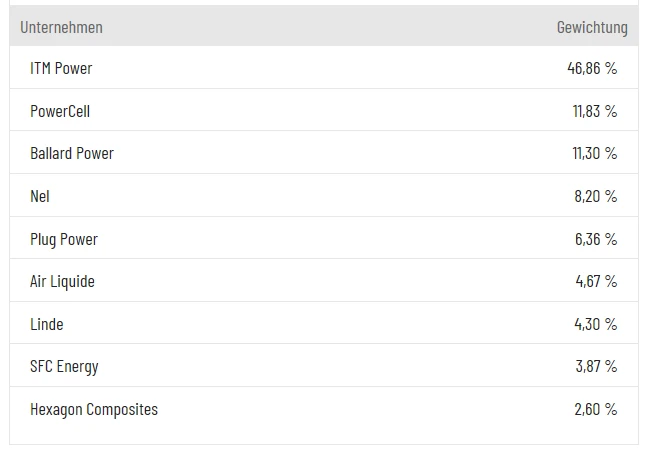Screen dimensions: 646x452
Task: Select the ITM Power company name
Action: click(x=61, y=68)
